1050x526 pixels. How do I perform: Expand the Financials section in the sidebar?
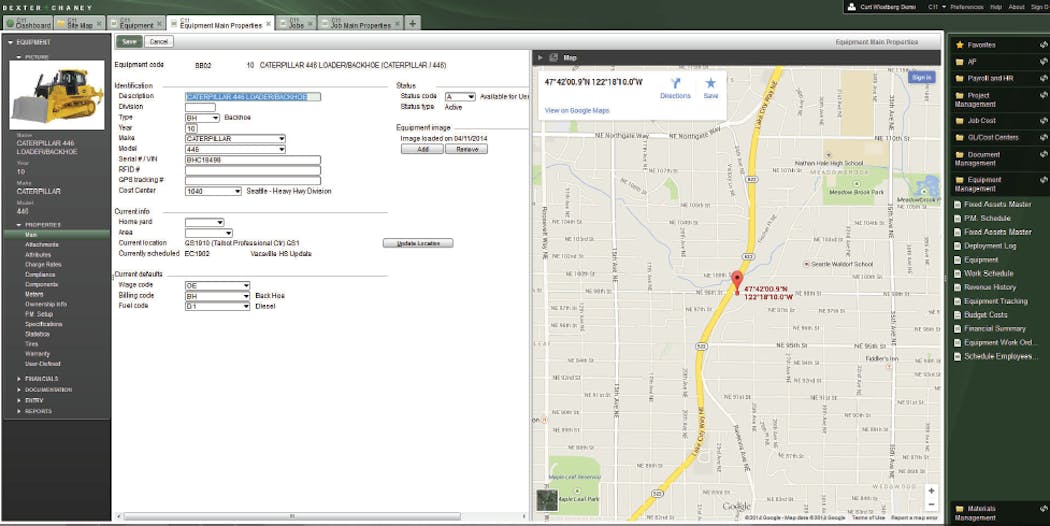click(x=41, y=379)
